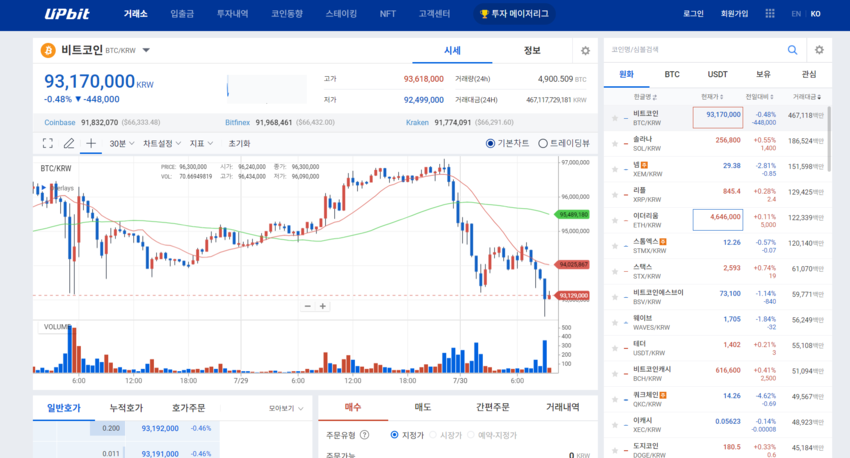Open the 입출금 nav menu
The height and width of the screenshot is (458, 850).
pyautogui.click(x=182, y=14)
